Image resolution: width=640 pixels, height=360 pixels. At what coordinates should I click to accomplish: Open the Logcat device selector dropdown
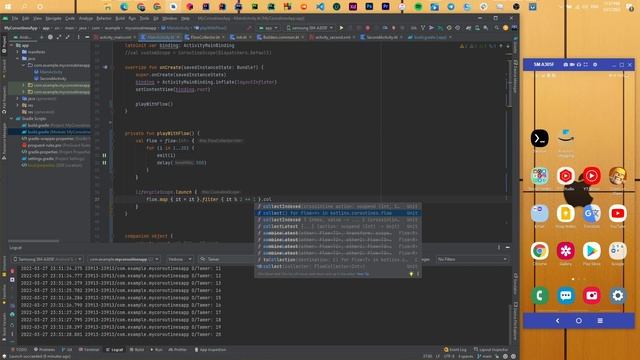[47, 259]
